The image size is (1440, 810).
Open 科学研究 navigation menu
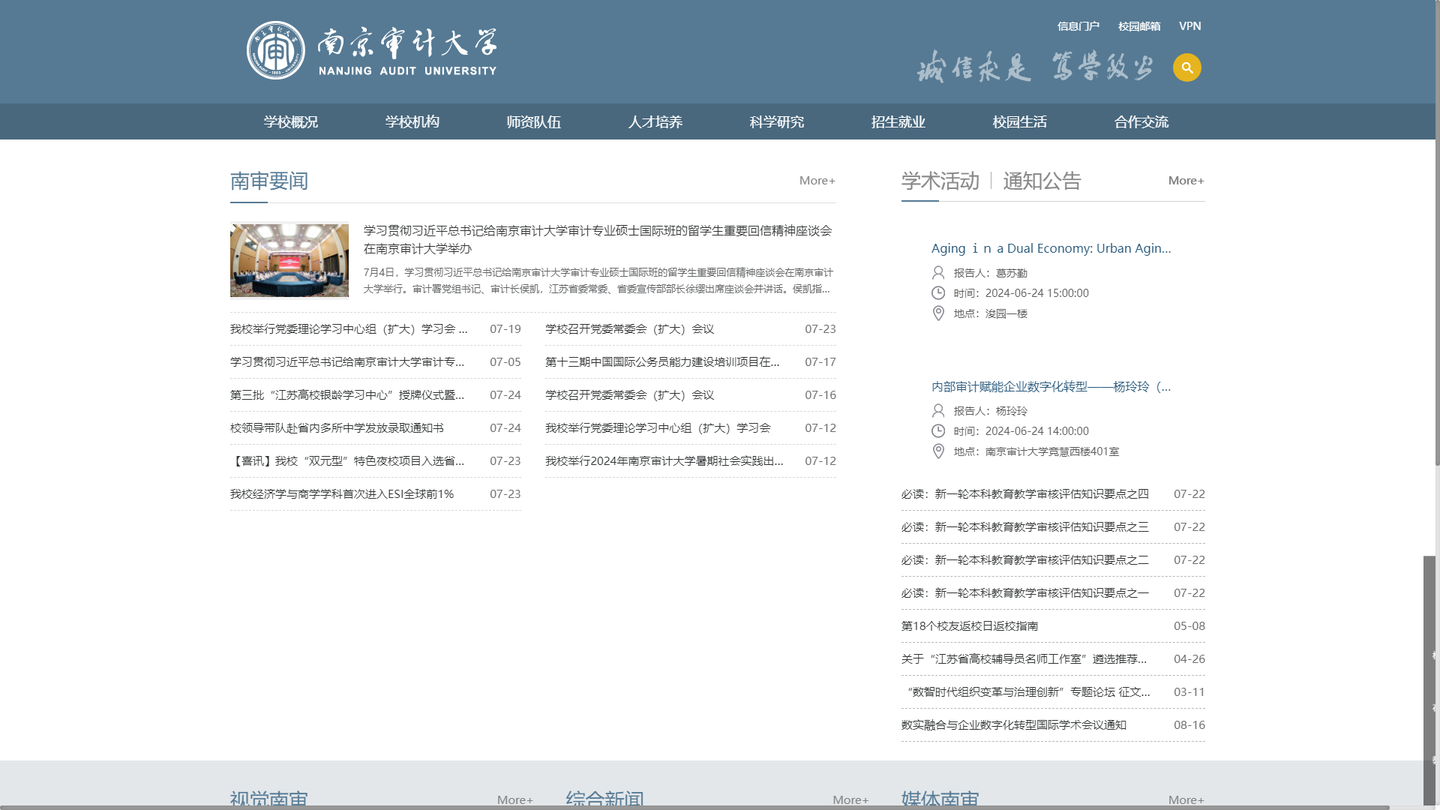(777, 122)
